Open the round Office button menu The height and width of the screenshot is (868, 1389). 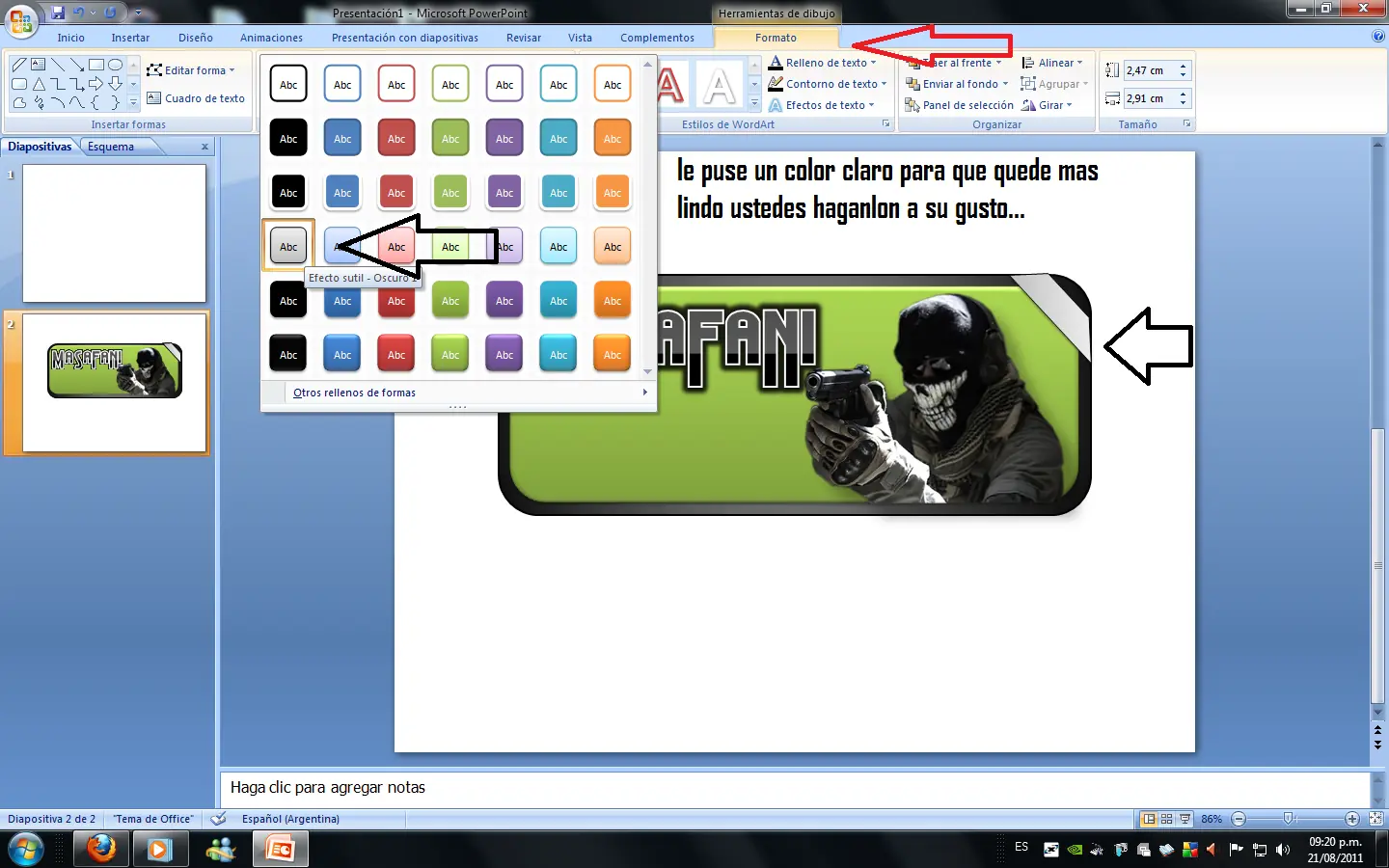tap(20, 19)
